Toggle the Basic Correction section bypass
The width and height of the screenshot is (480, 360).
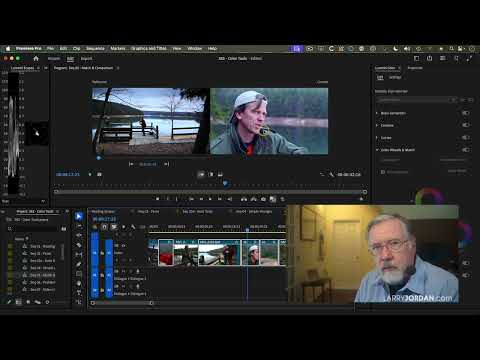466,113
